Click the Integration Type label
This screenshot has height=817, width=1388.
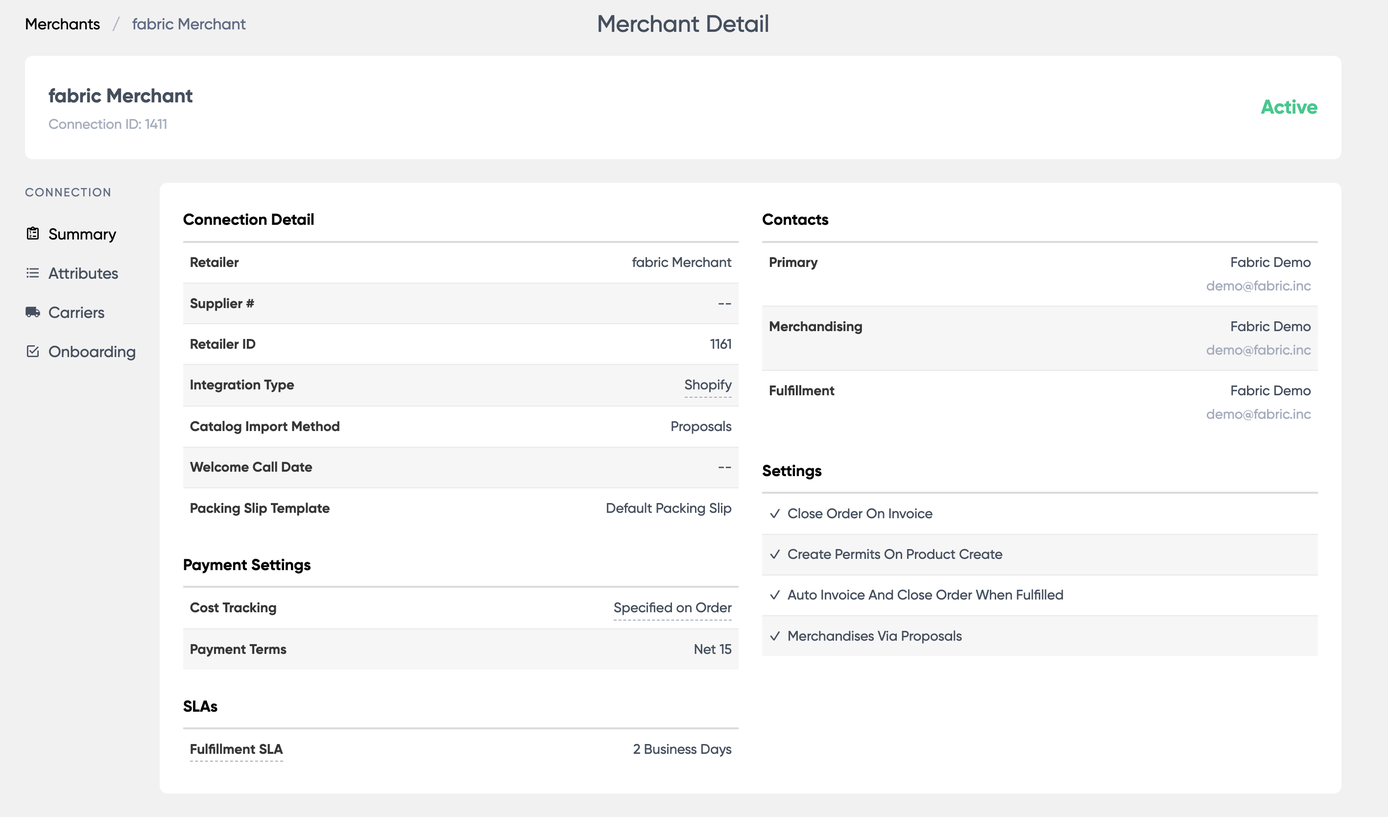(242, 385)
